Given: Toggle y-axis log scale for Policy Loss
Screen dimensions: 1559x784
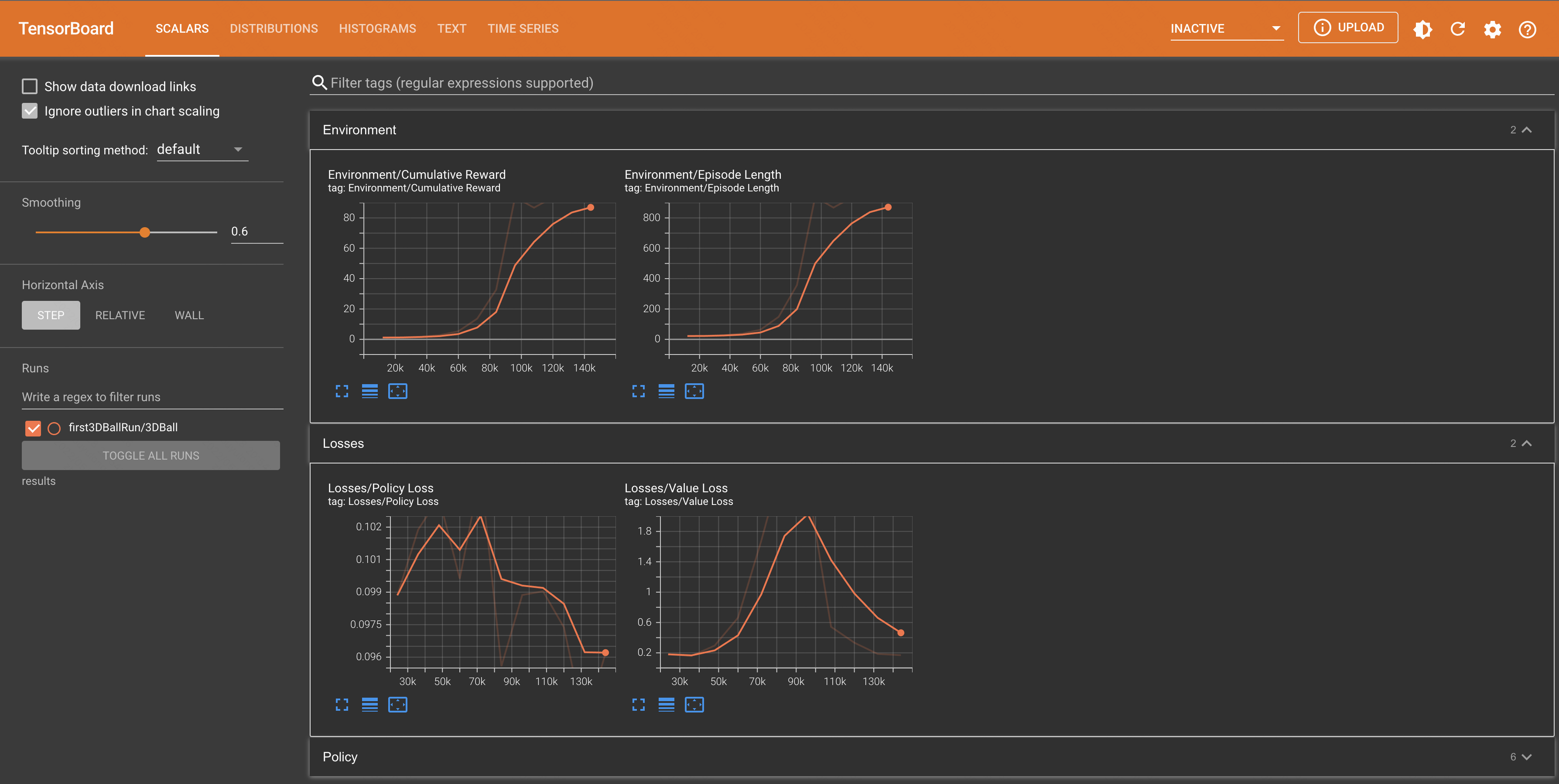Looking at the screenshot, I should point(370,705).
